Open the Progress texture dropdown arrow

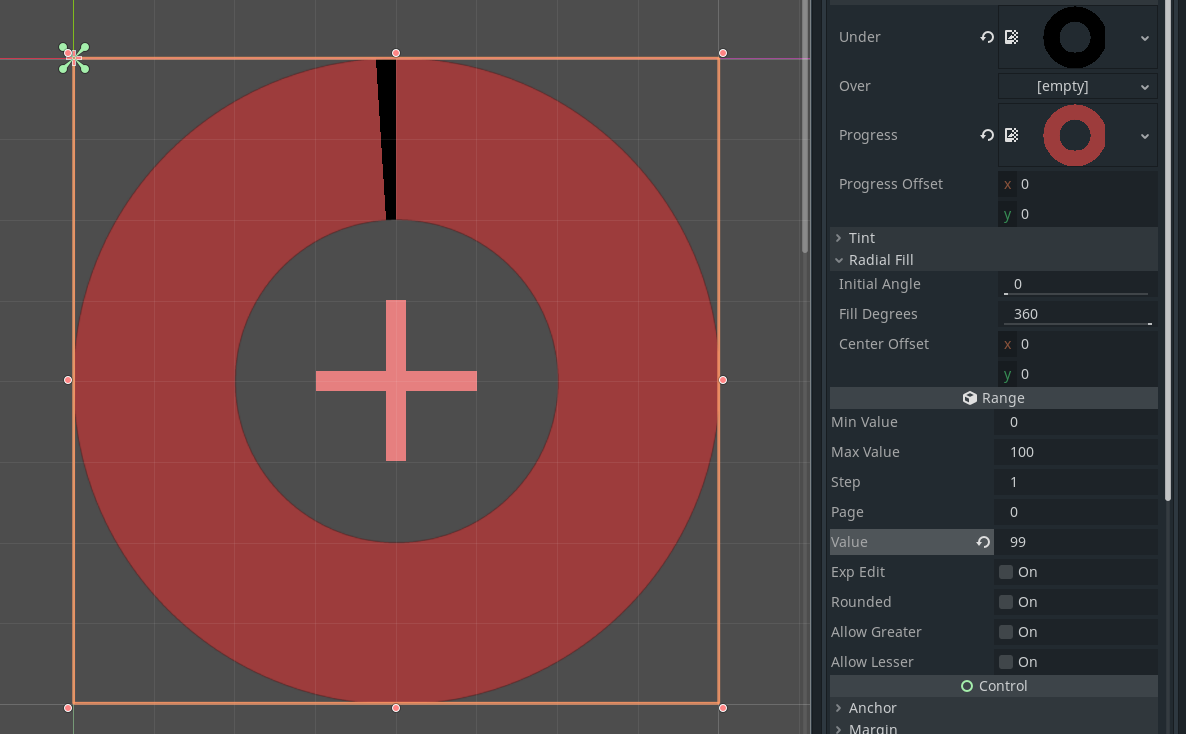[x=1146, y=134]
